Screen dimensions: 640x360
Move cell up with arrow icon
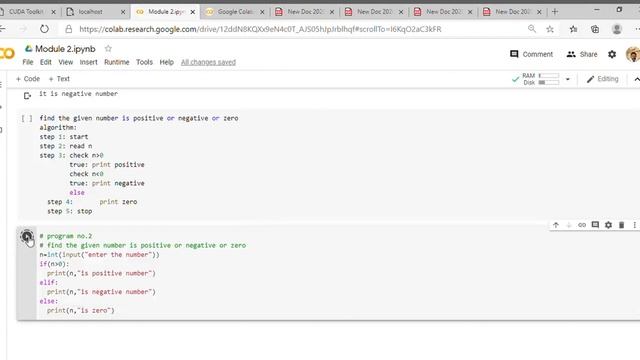[x=556, y=225]
